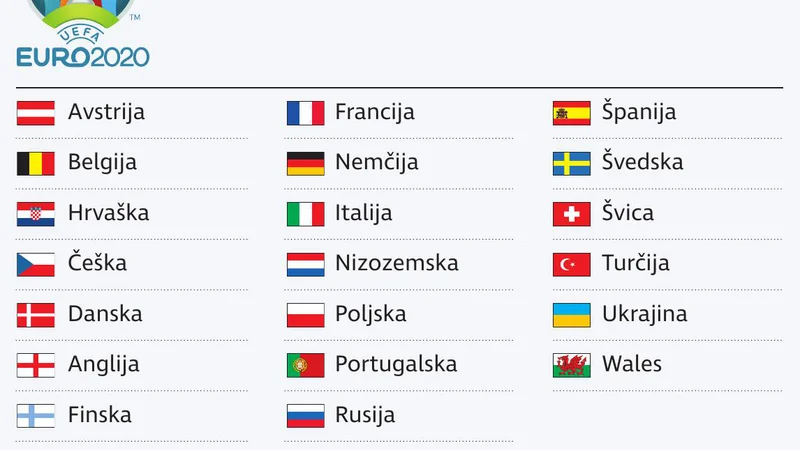800x450 pixels.
Task: Click the Welsh dragon flag
Action: tap(571, 365)
